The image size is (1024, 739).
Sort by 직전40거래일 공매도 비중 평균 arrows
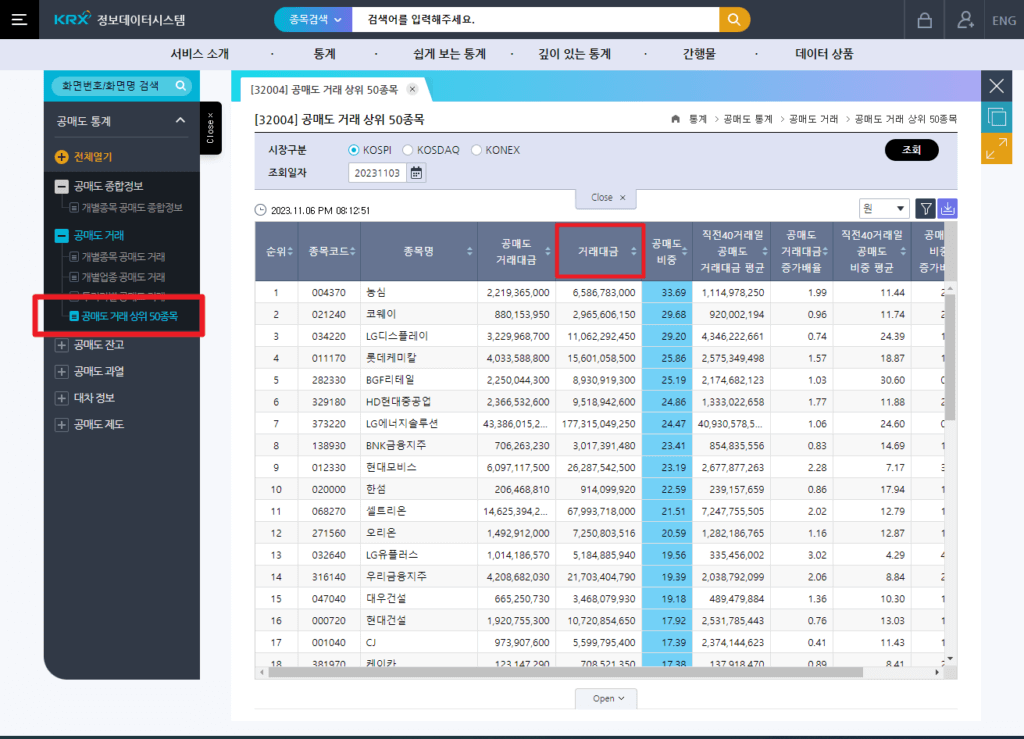click(903, 251)
